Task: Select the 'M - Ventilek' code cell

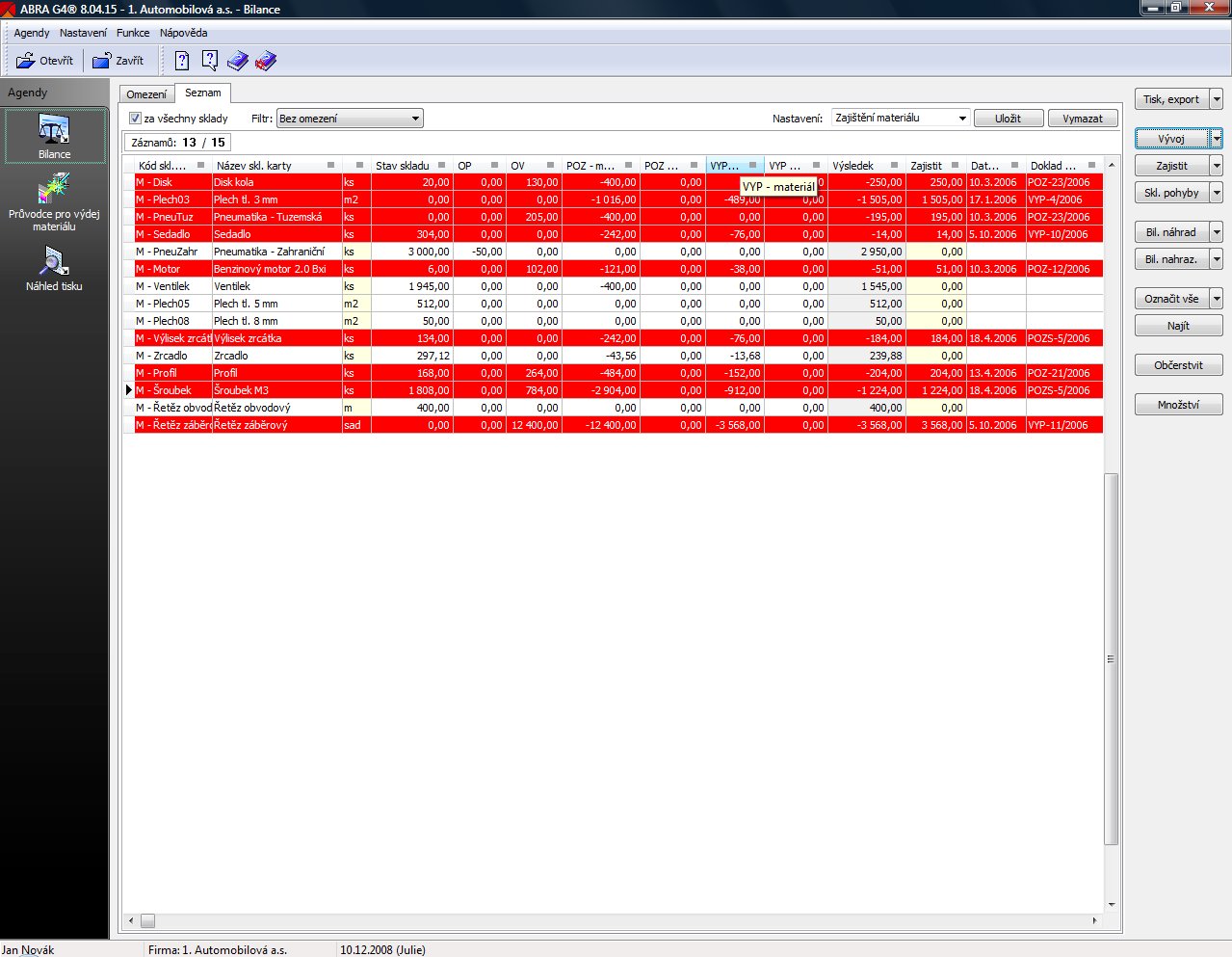Action: coord(172,286)
